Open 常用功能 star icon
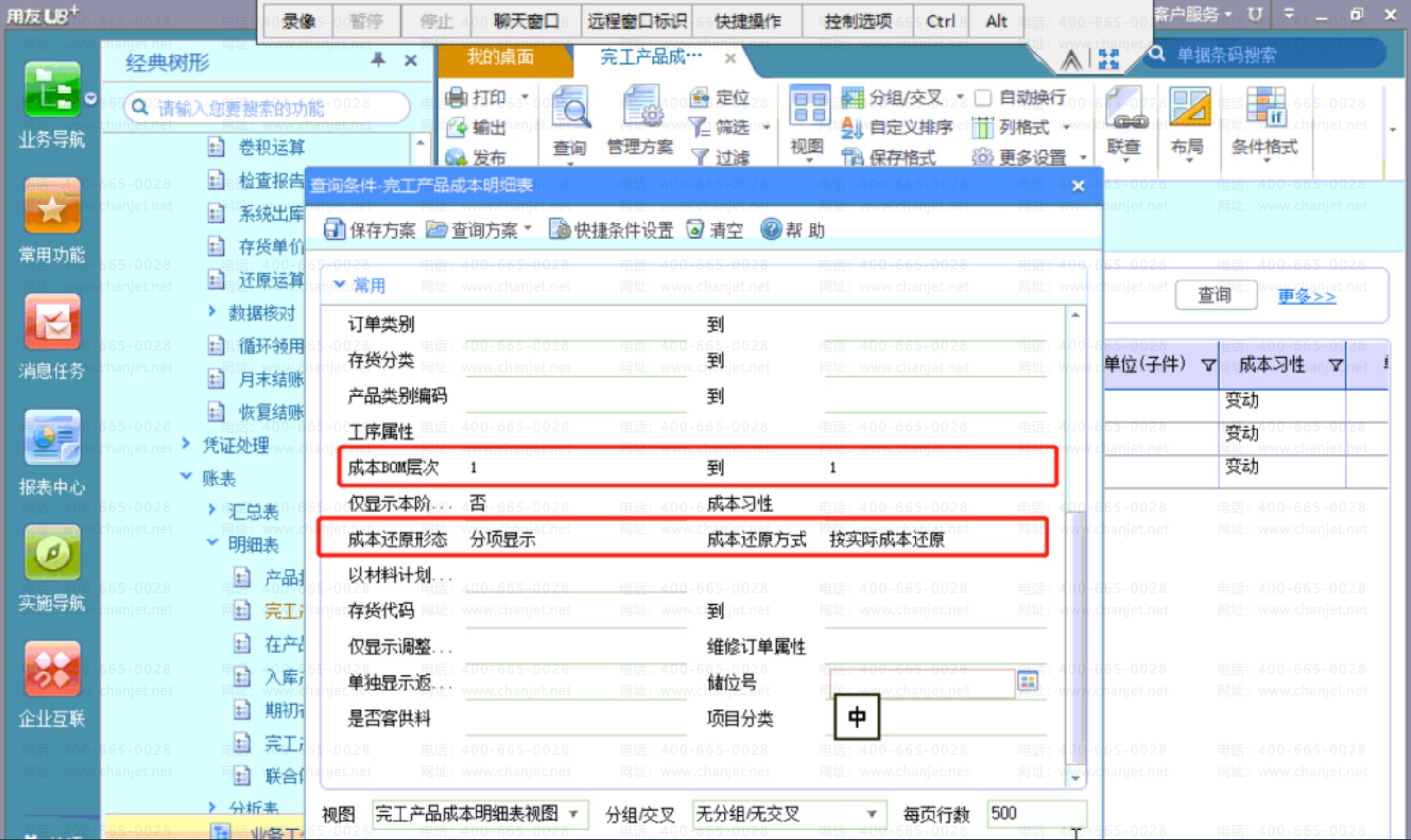The height and width of the screenshot is (840, 1411). tap(51, 207)
